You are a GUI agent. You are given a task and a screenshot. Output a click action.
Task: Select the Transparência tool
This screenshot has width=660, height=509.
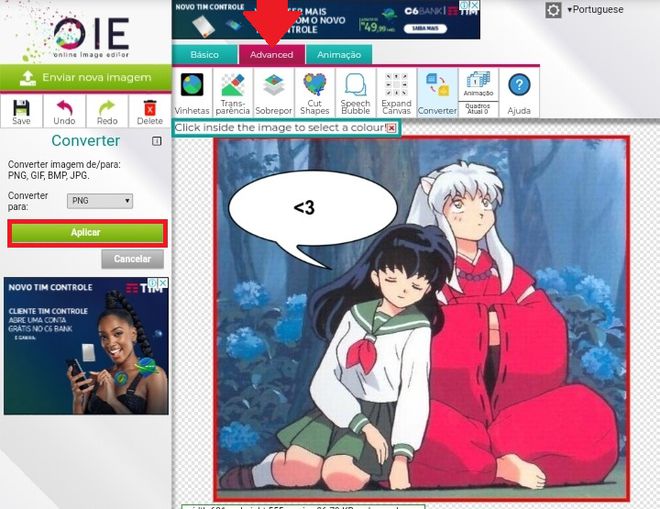point(232,93)
